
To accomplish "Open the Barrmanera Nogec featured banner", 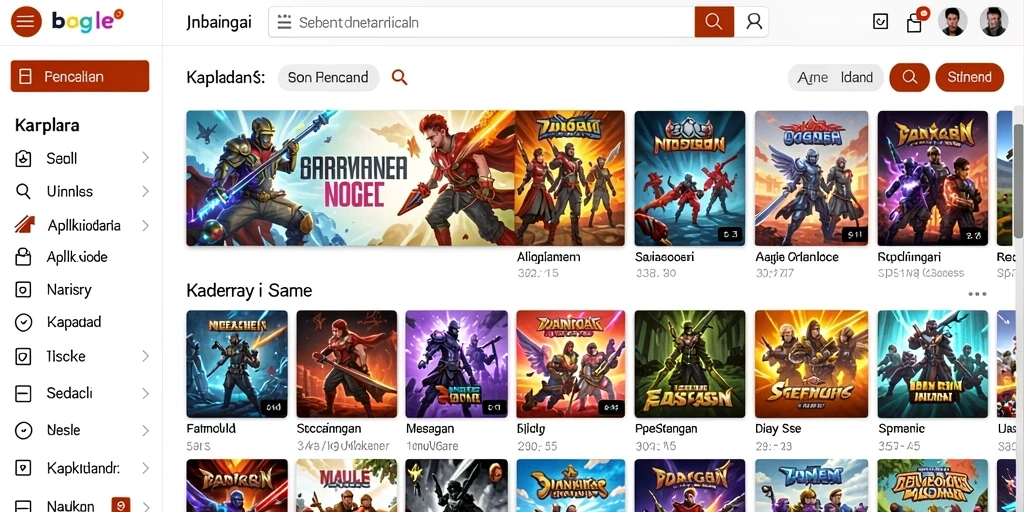I will click(x=351, y=178).
